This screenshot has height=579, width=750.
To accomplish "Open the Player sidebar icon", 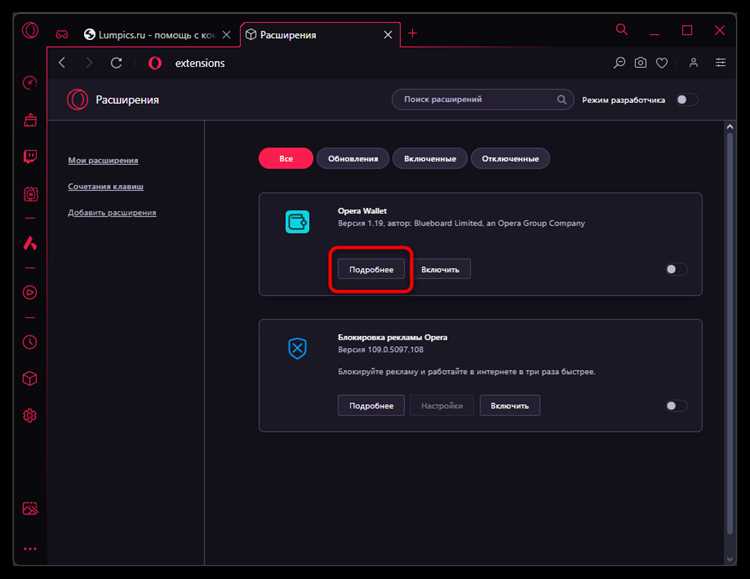I will click(30, 292).
